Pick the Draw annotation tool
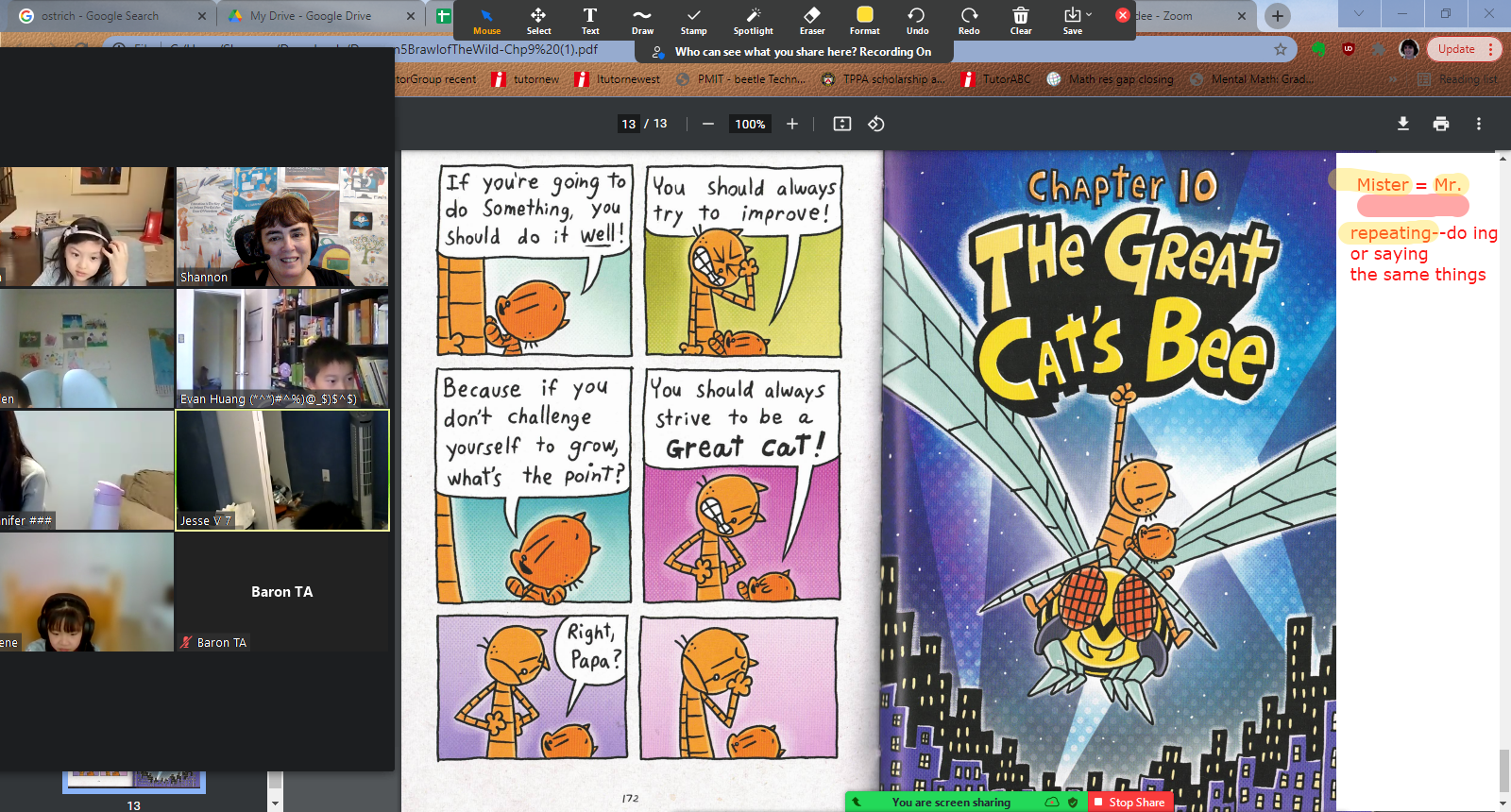Image resolution: width=1511 pixels, height=812 pixels. (642, 21)
